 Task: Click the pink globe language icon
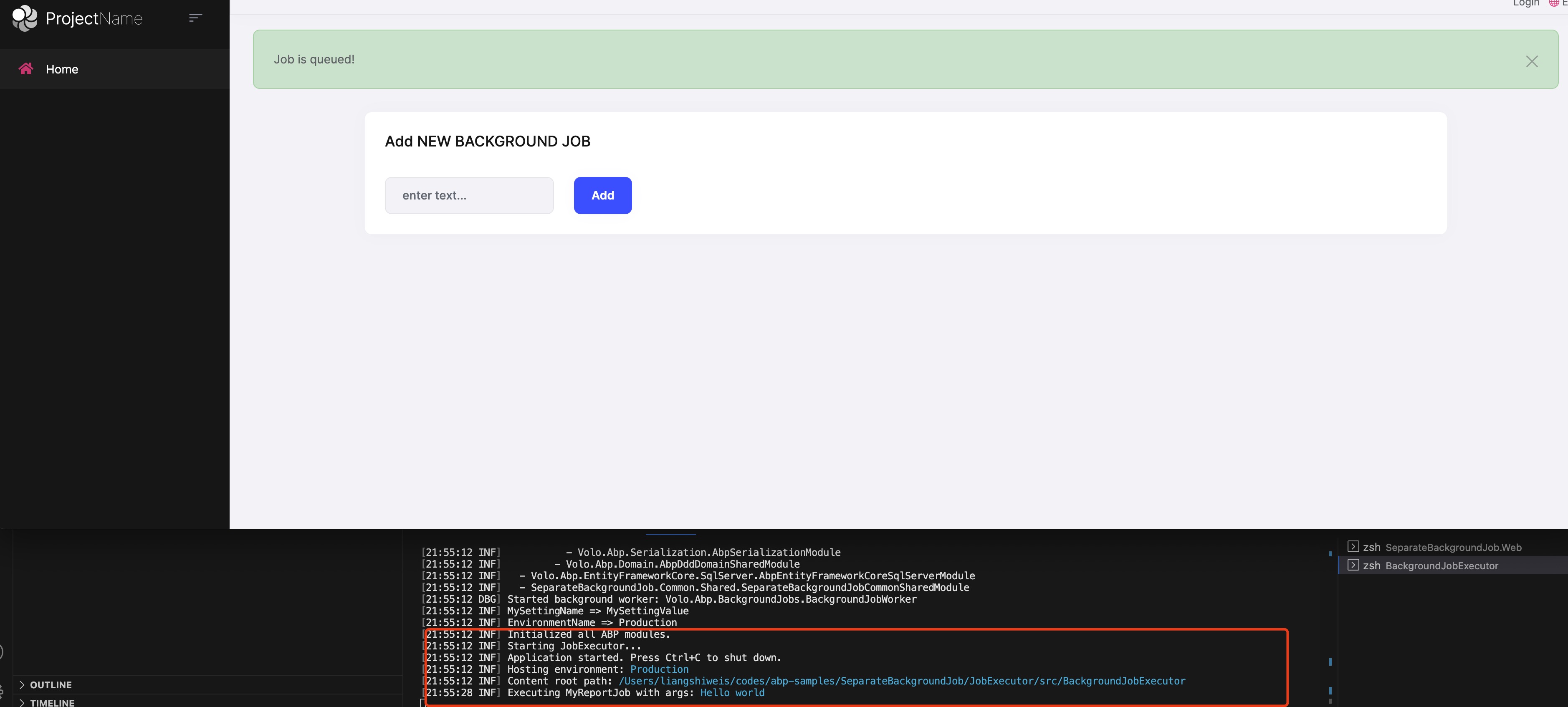point(1553,3)
